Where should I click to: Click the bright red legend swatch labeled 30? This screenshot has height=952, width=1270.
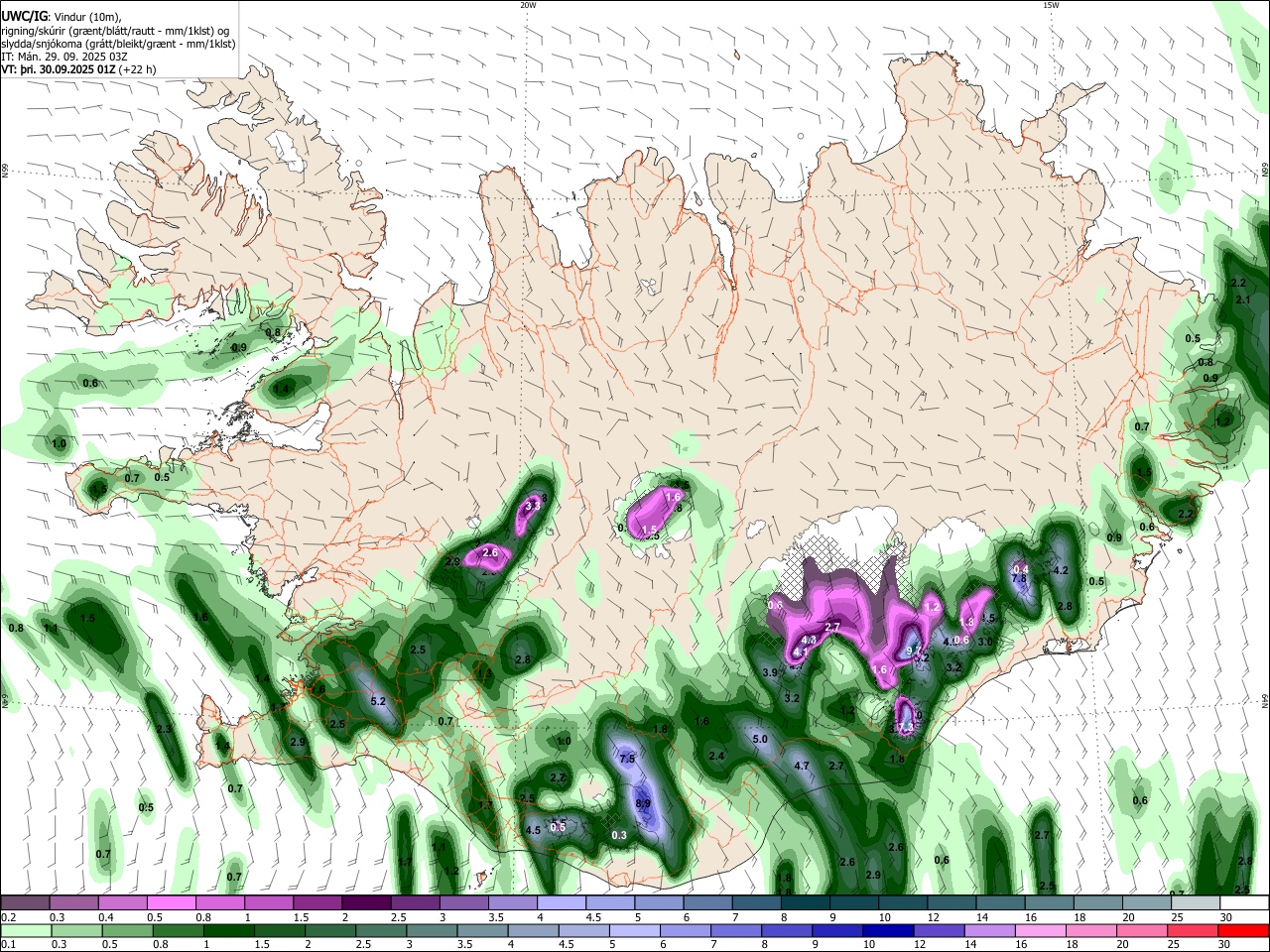tap(1243, 930)
